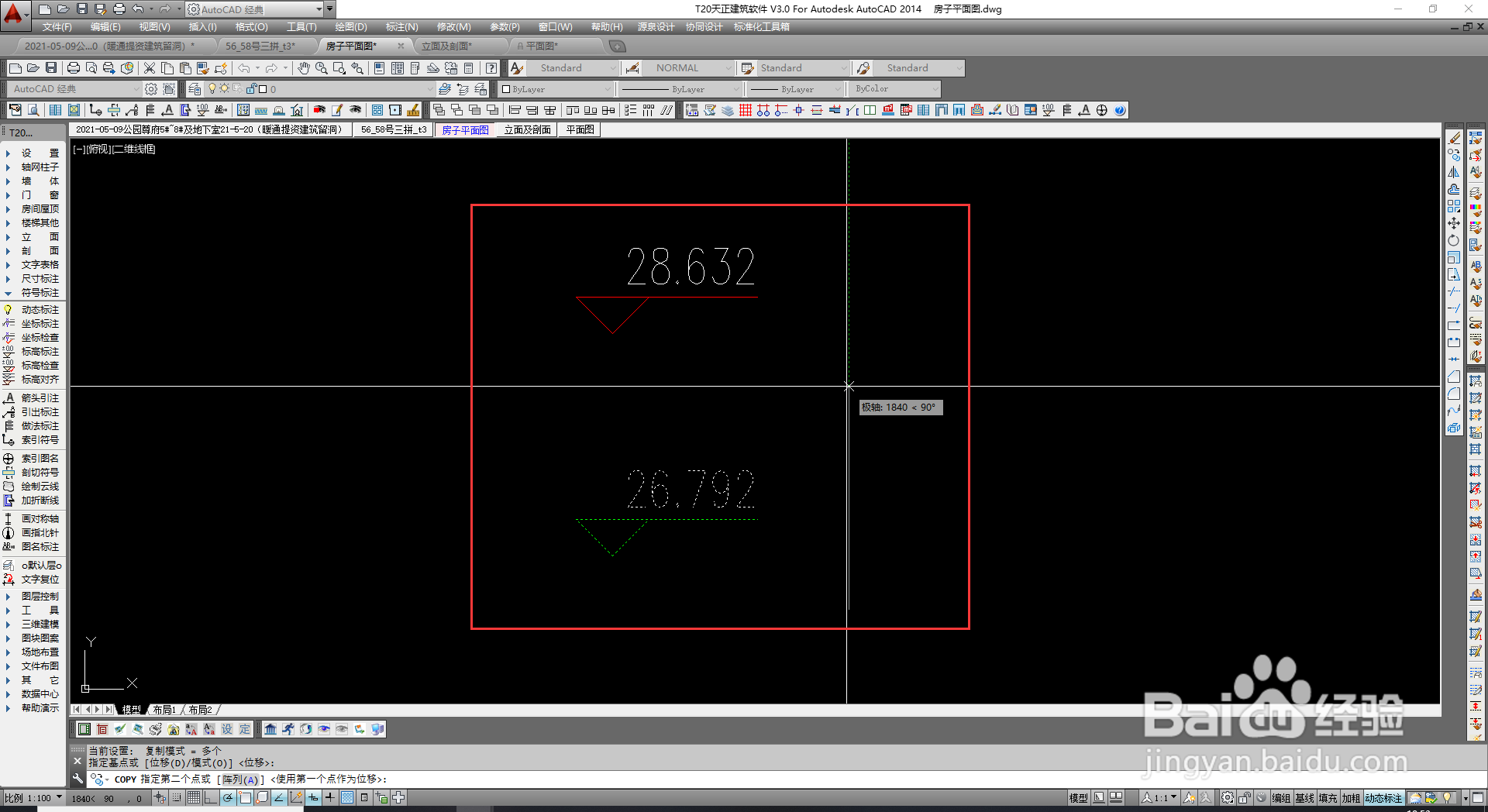Select the Cut (scissors) icon
Image resolution: width=1488 pixels, height=812 pixels.
point(150,68)
